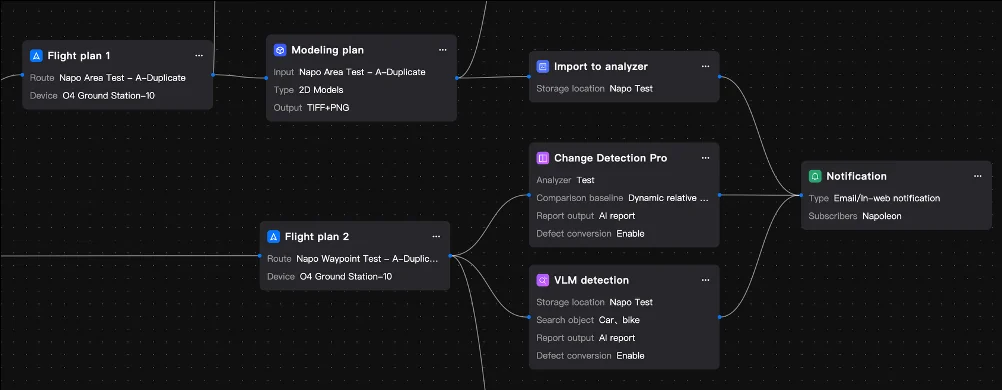Open the Modeling plan more options menu
This screenshot has width=1002, height=390.
tap(443, 50)
